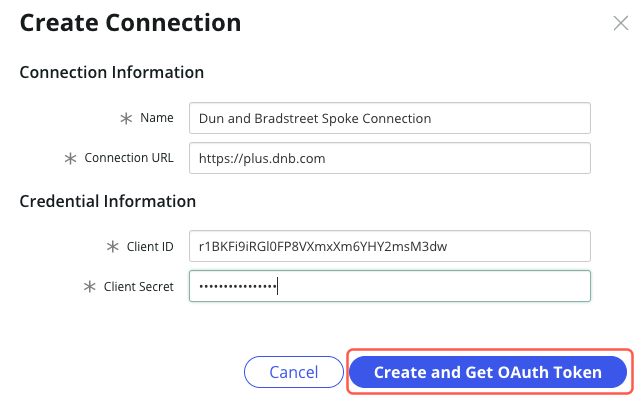The width and height of the screenshot is (644, 402).
Task: Click the Client ID label
Action: coord(150,246)
